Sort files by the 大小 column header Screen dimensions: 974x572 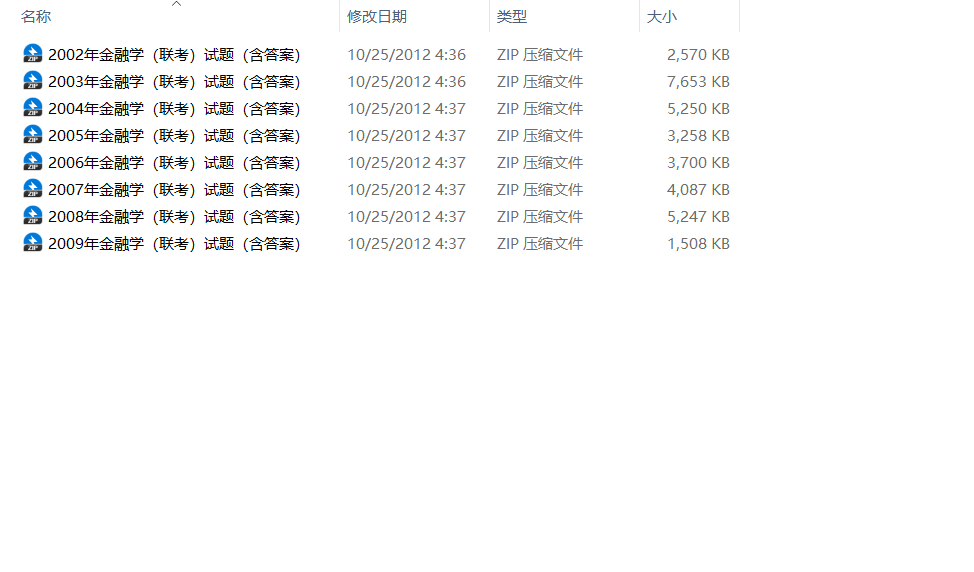point(662,17)
